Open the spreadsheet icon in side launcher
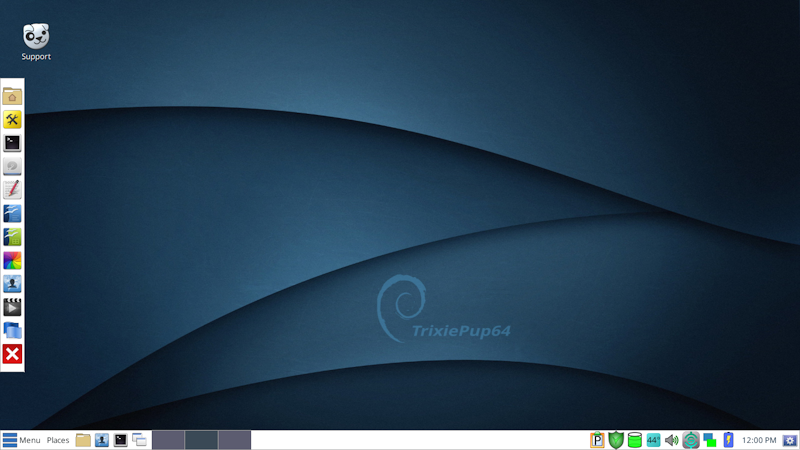 13,237
